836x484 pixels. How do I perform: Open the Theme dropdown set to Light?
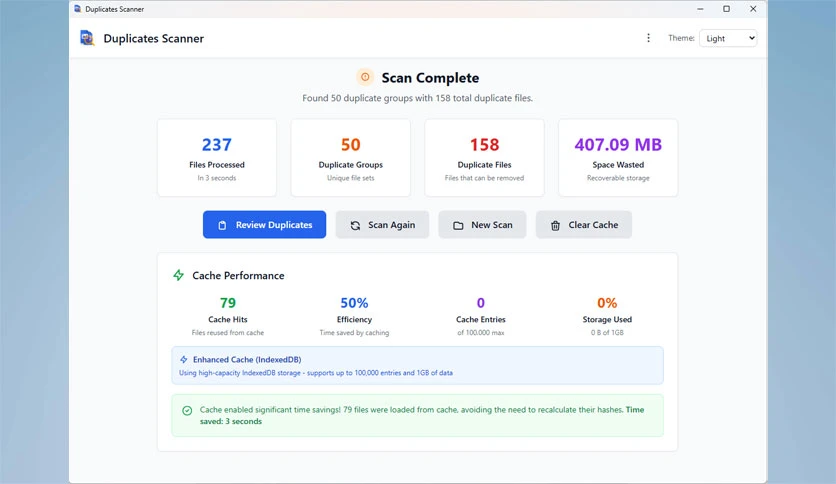pos(728,38)
